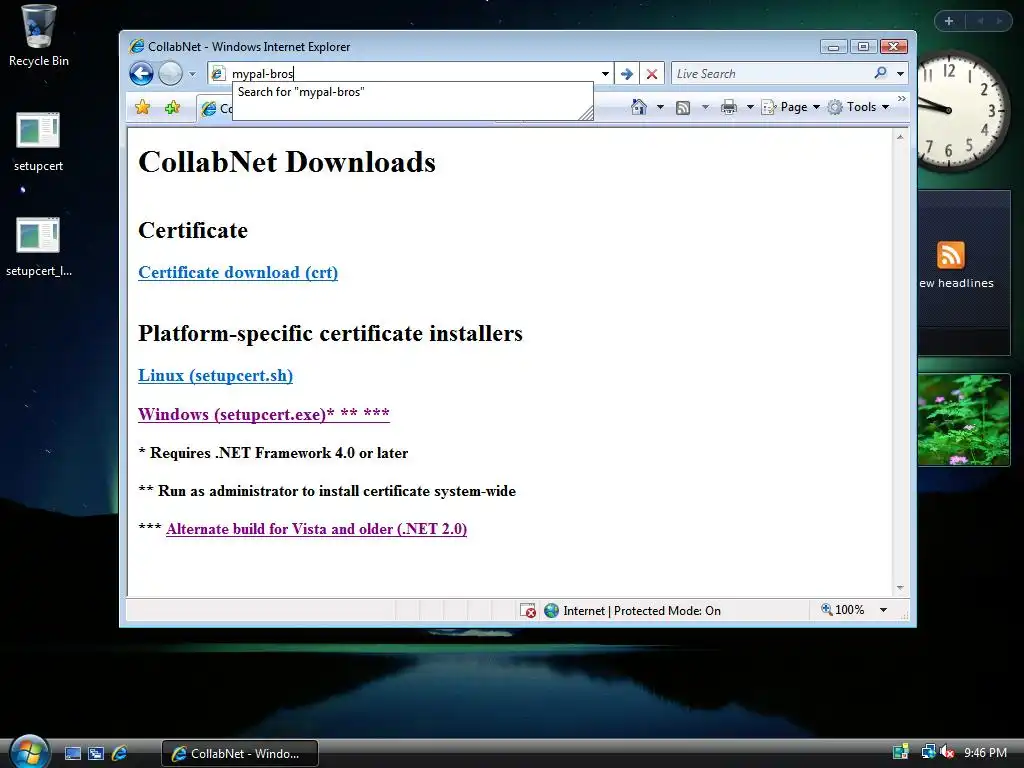Click the RSS Feeds toolbar icon
This screenshot has width=1024, height=768.
(x=683, y=108)
